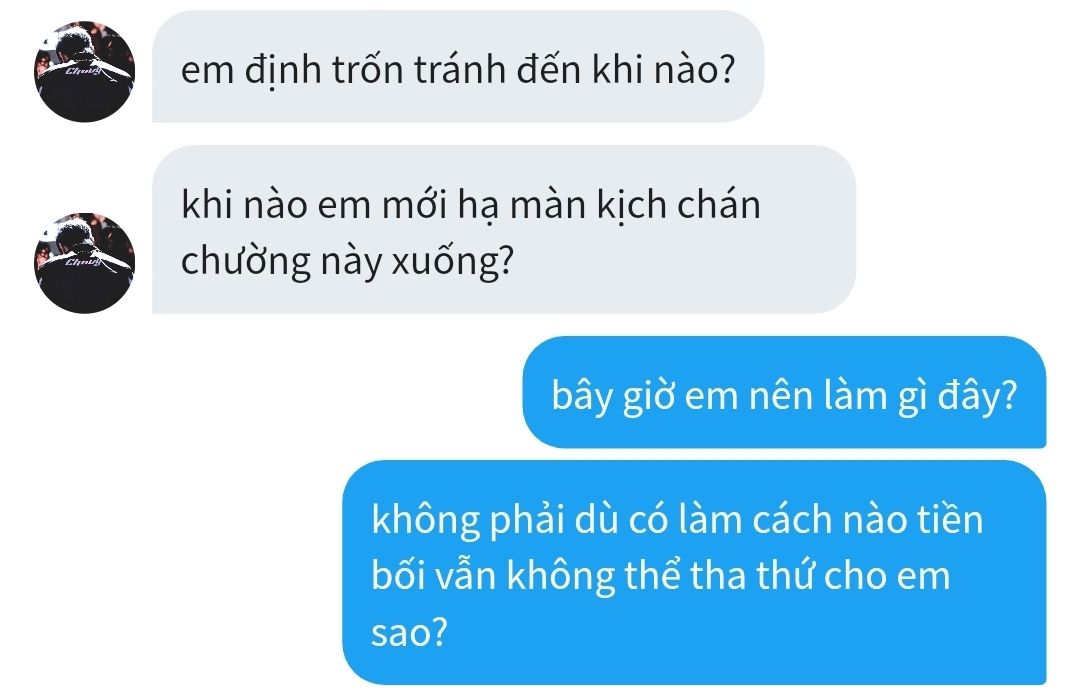Click the words 'trốn tránh' in the first message
The height and width of the screenshot is (693, 1080).
(x=419, y=70)
